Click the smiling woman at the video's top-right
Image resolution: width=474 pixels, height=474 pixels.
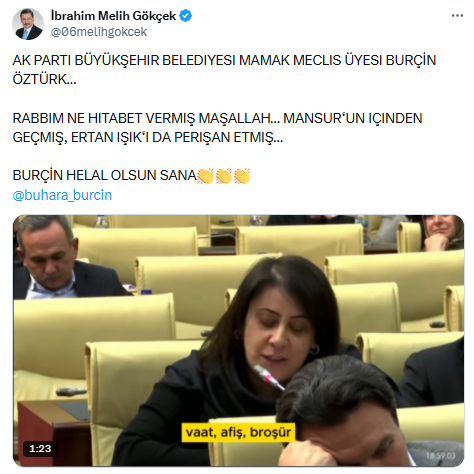pos(442,232)
